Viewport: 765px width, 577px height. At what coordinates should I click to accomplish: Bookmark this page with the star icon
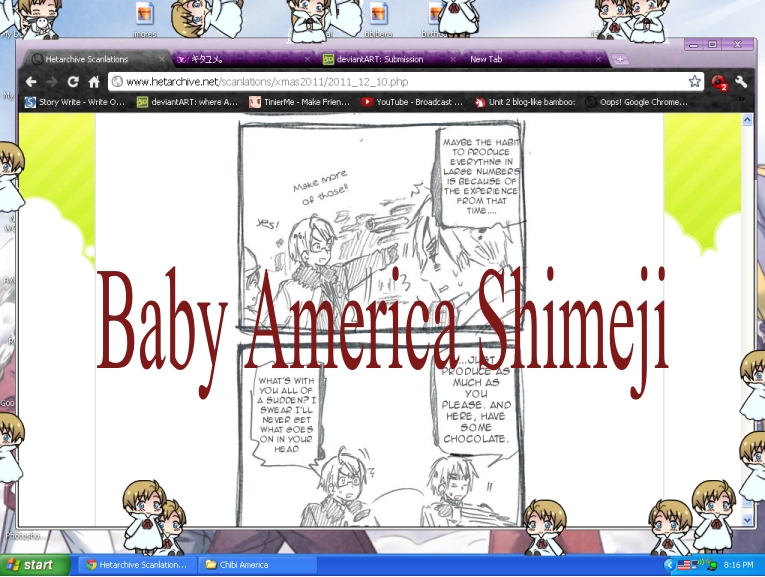click(x=695, y=81)
